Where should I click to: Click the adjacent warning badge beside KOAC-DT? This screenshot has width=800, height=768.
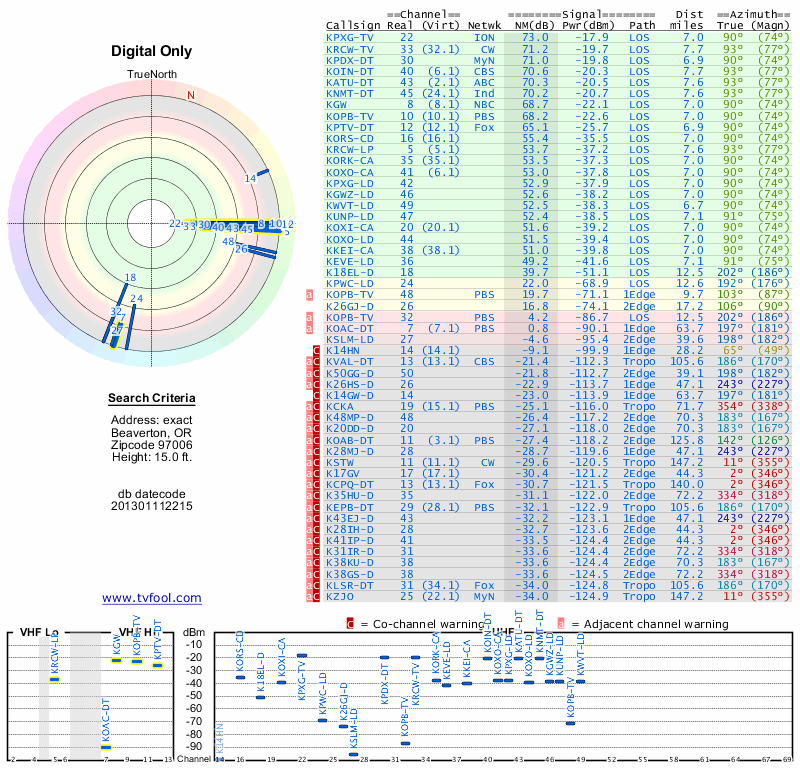[309, 328]
